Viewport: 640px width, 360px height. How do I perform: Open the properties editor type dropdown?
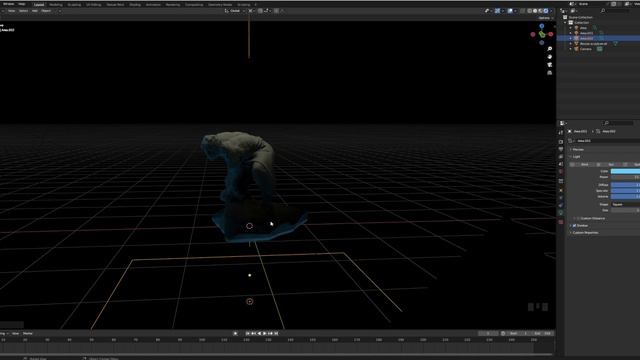(x=563, y=123)
